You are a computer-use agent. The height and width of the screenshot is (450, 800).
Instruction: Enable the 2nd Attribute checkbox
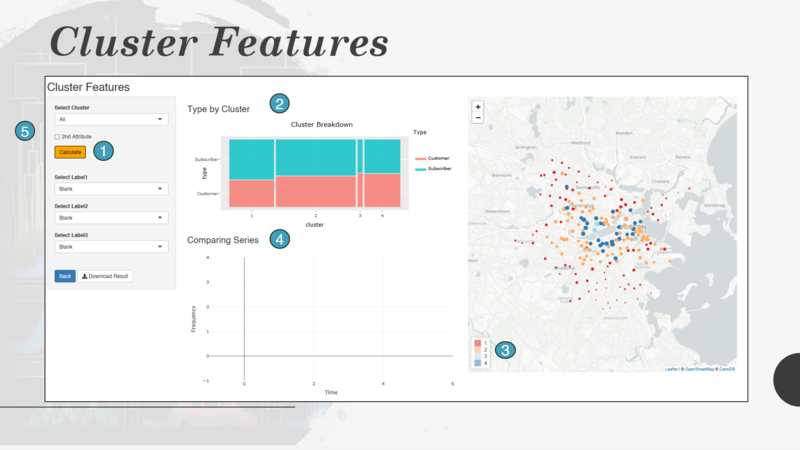(57, 137)
